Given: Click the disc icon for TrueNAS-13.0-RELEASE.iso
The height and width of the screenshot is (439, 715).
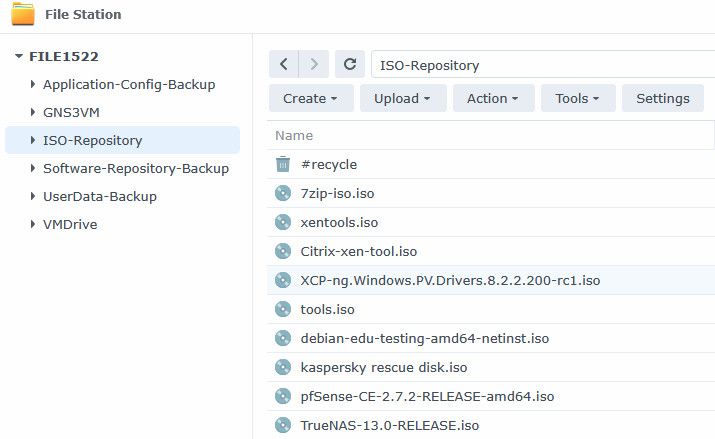Looking at the screenshot, I should 283,425.
